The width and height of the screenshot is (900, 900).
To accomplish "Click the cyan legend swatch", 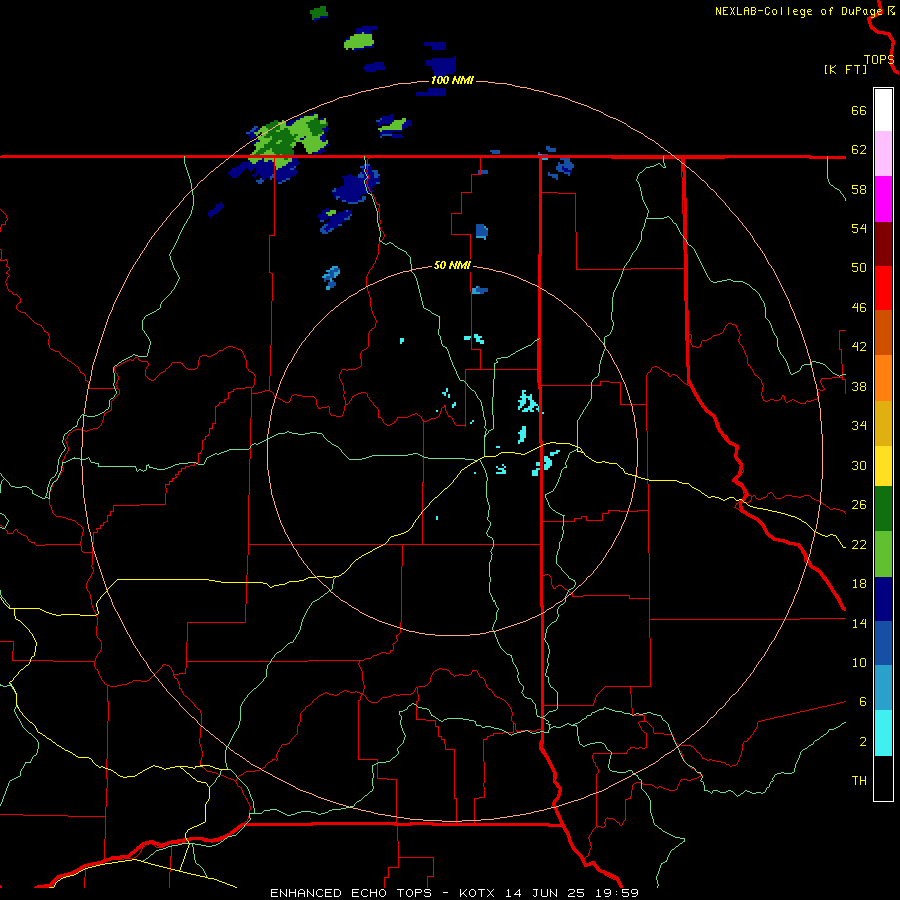I will 883,733.
